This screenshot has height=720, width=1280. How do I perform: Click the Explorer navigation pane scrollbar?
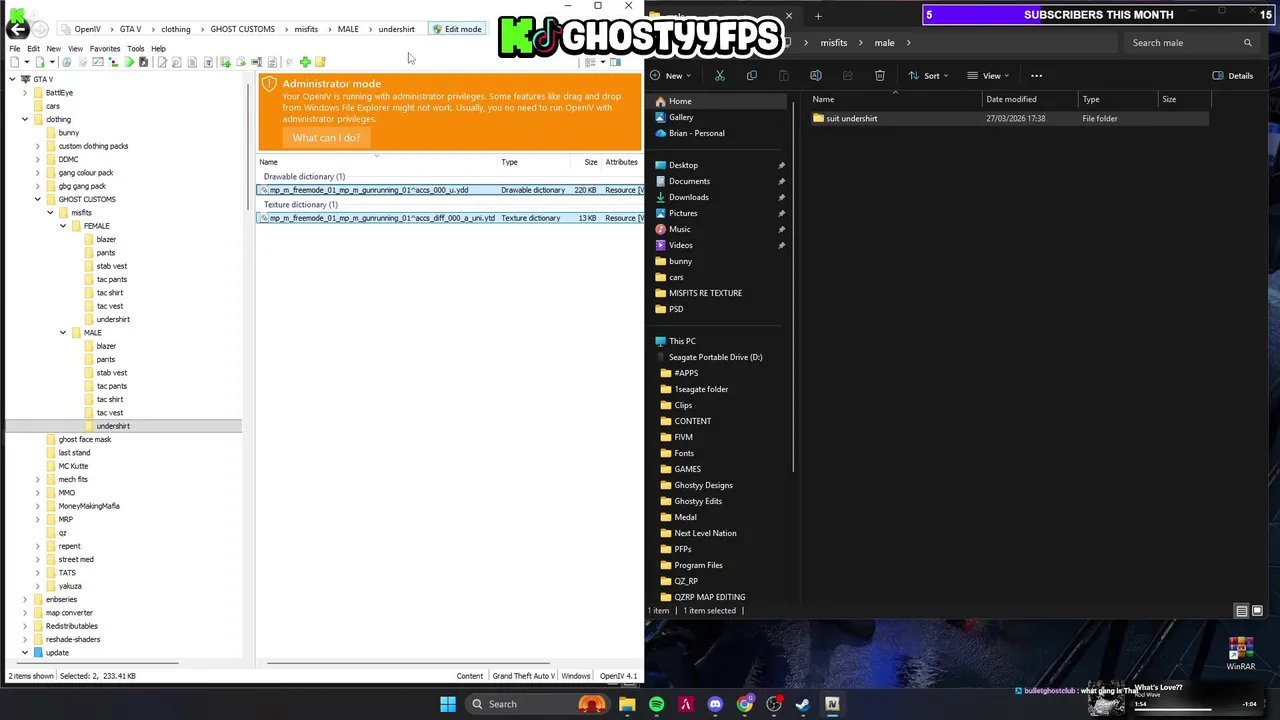794,284
